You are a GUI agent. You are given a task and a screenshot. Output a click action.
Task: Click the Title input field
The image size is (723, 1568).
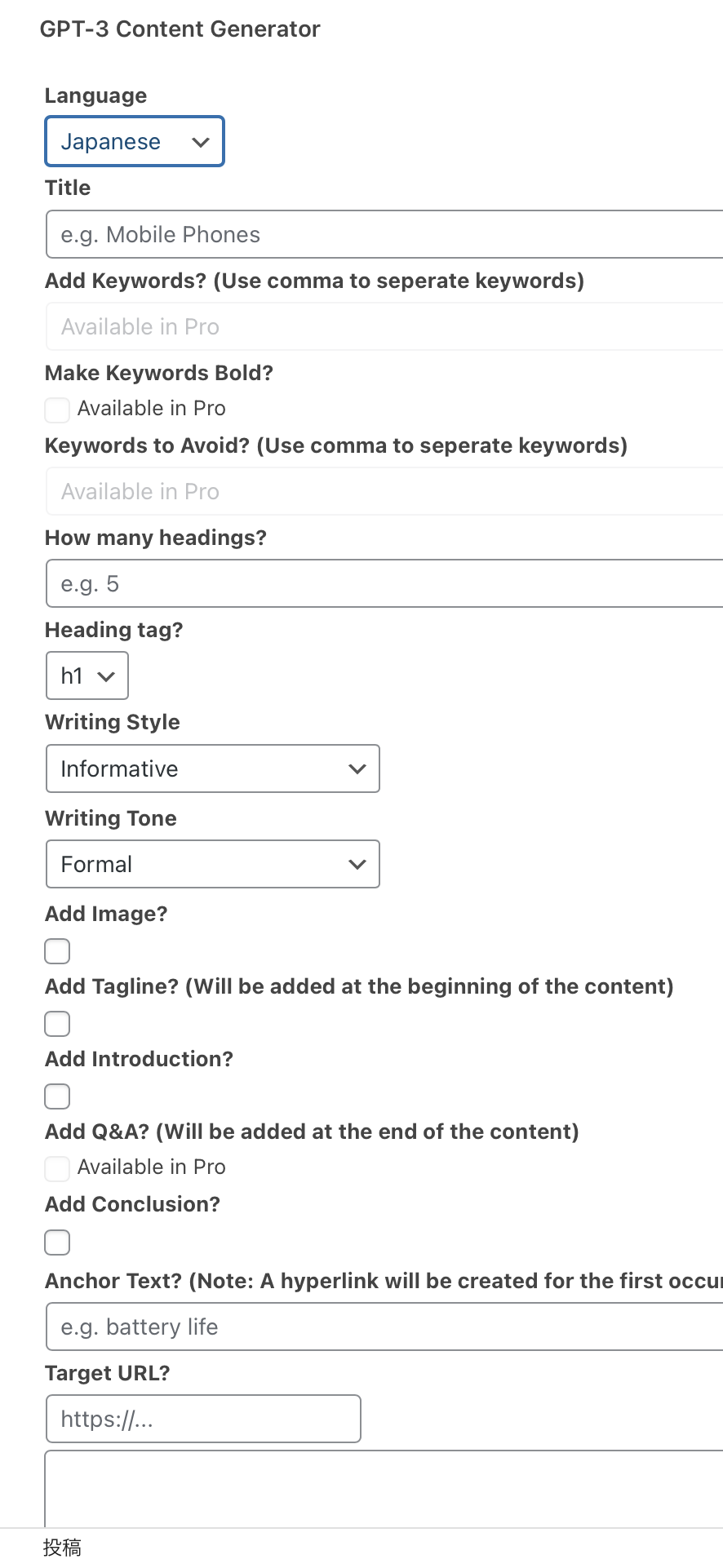coord(384,235)
